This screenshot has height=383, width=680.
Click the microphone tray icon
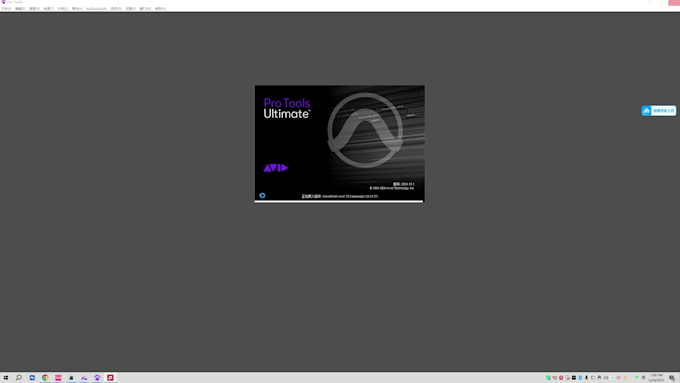(x=586, y=378)
